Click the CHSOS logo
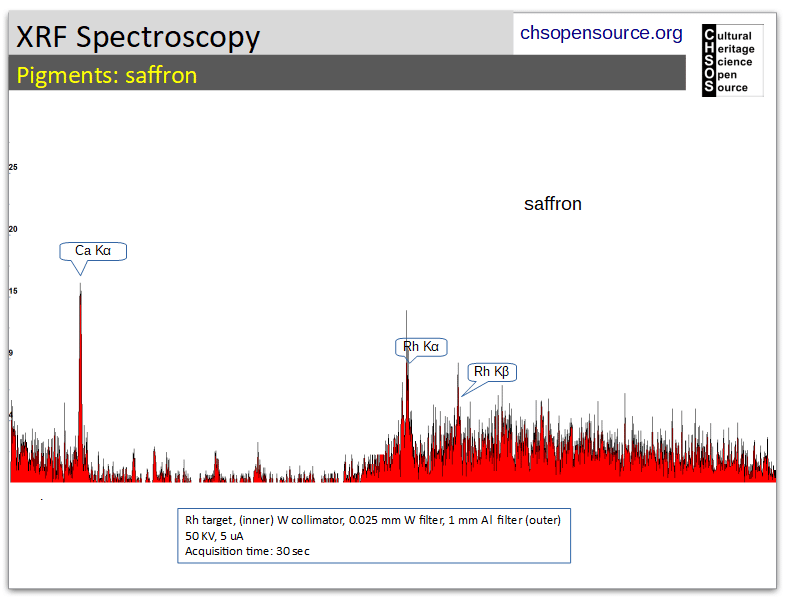This screenshot has height=599, width=785. click(732, 60)
